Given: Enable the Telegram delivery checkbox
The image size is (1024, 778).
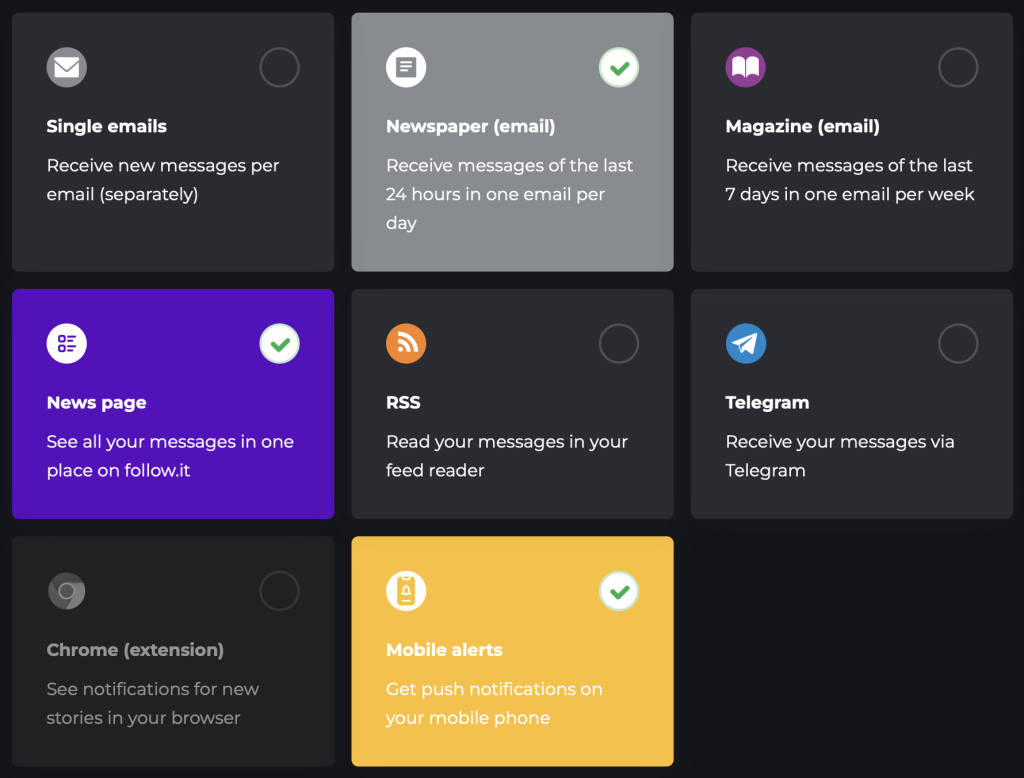Looking at the screenshot, I should coord(958,344).
